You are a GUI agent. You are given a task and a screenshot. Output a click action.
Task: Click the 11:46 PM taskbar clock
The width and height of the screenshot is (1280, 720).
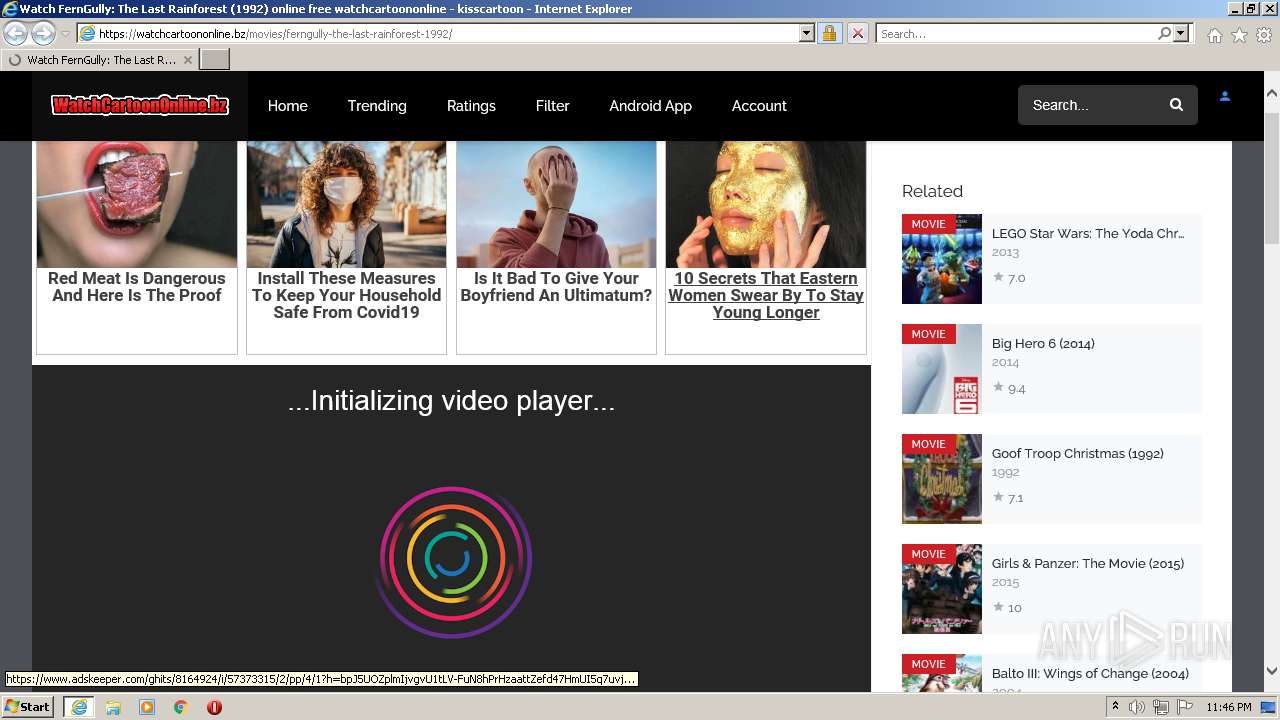[1229, 707]
